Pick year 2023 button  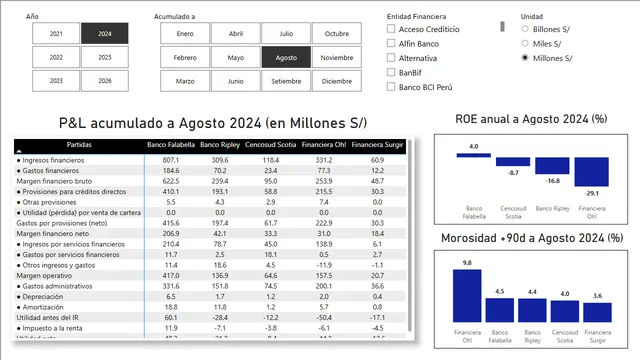click(56, 81)
